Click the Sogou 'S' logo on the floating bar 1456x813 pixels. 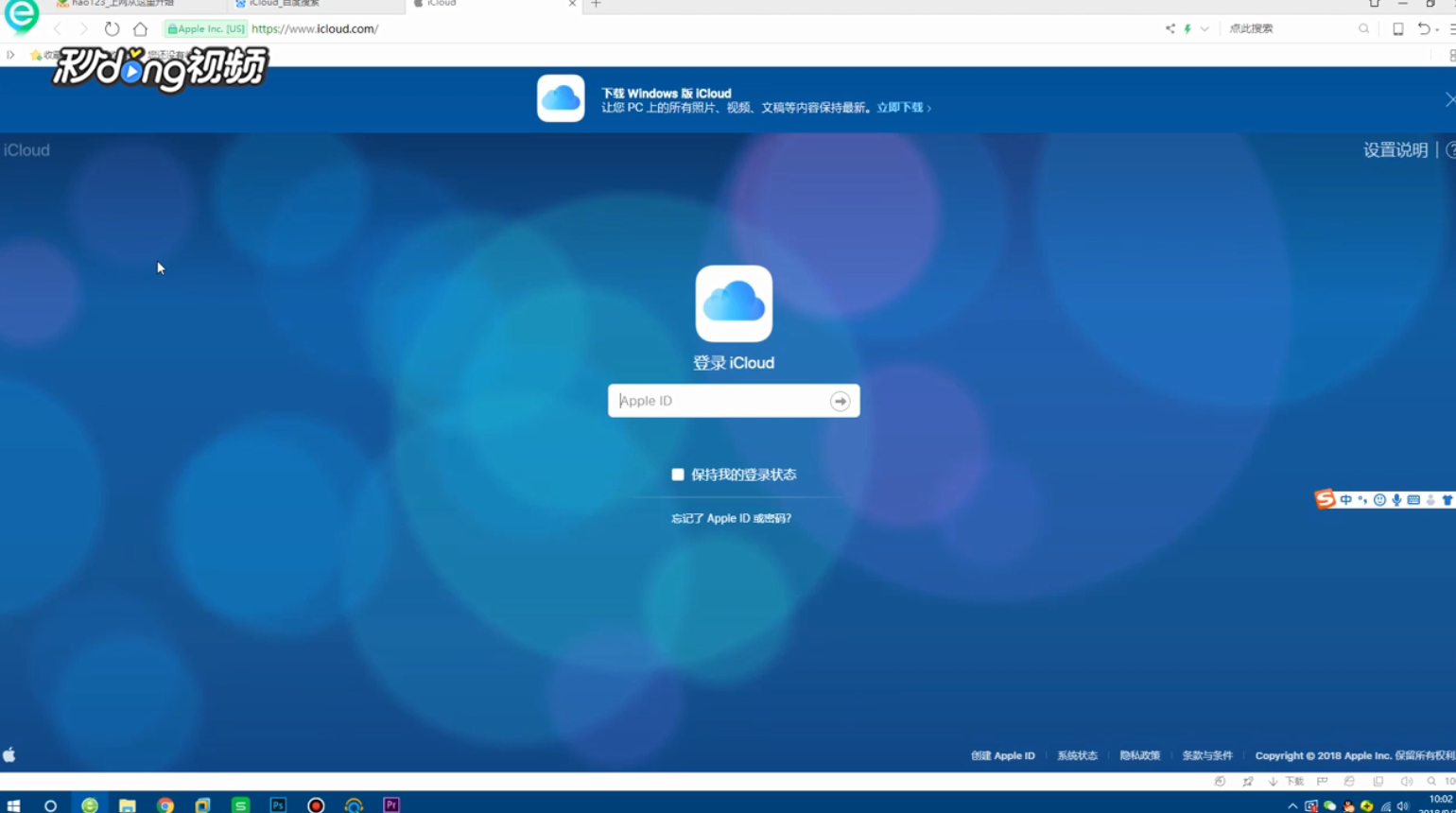1326,499
